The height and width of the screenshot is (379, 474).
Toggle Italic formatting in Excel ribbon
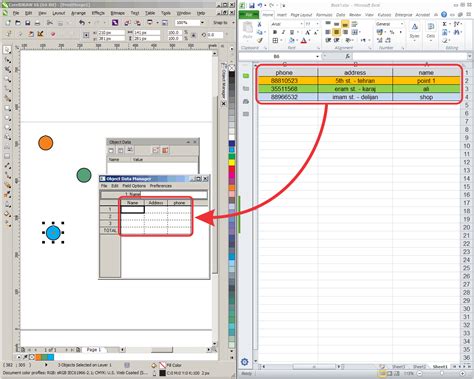click(283, 32)
